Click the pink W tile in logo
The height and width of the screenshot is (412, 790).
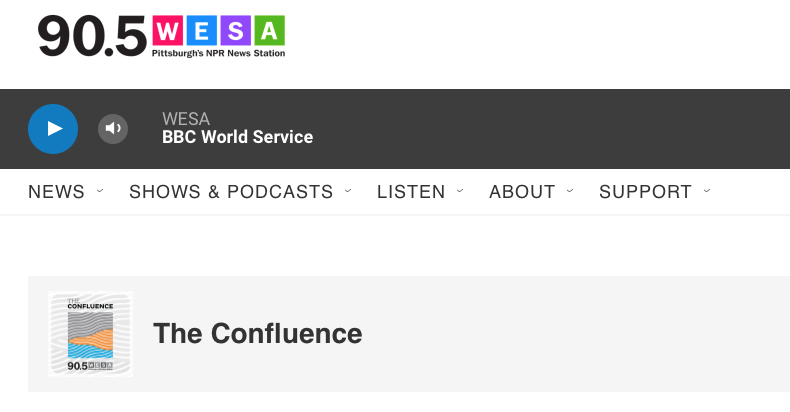168,31
